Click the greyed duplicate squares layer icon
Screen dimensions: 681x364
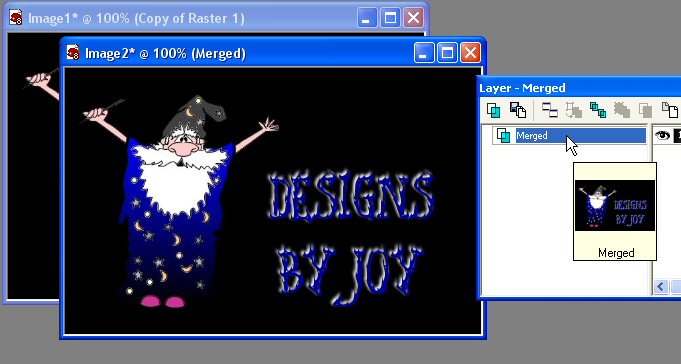[645, 110]
